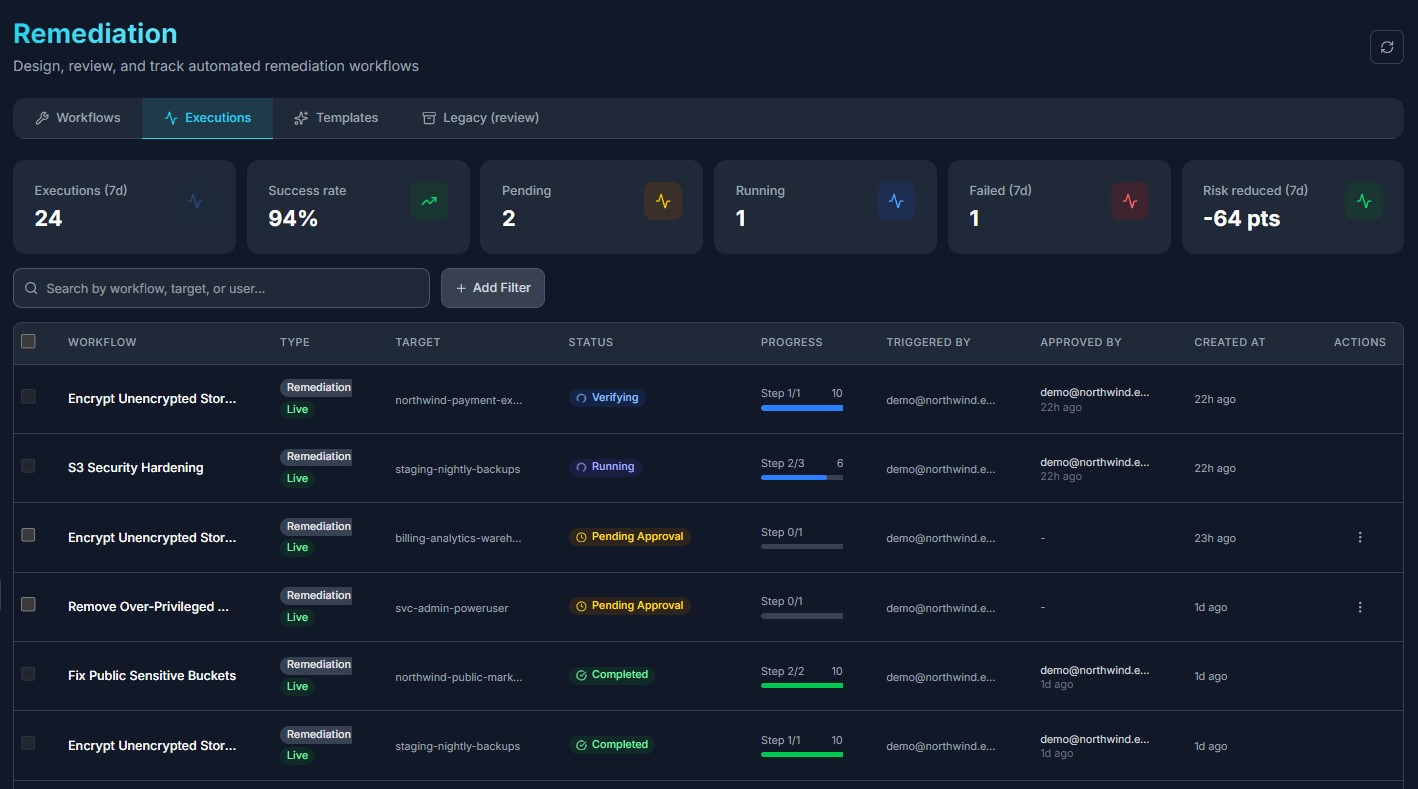Click "Step 2/3" progress label
Screen dimensions: 1418x789
(x=783, y=463)
